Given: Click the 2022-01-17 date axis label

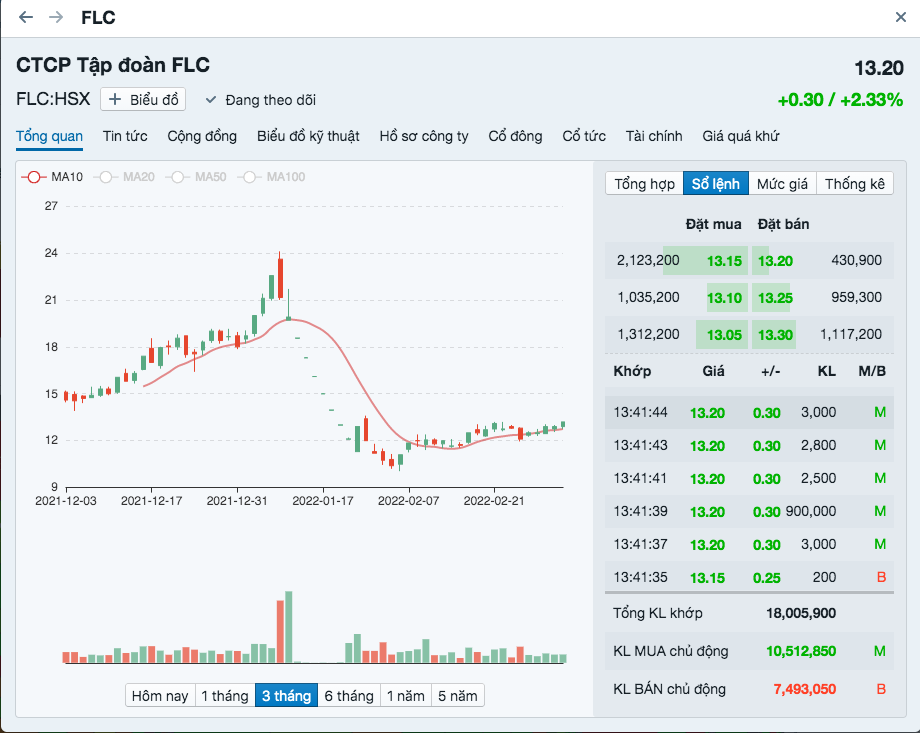Looking at the screenshot, I should [323, 501].
